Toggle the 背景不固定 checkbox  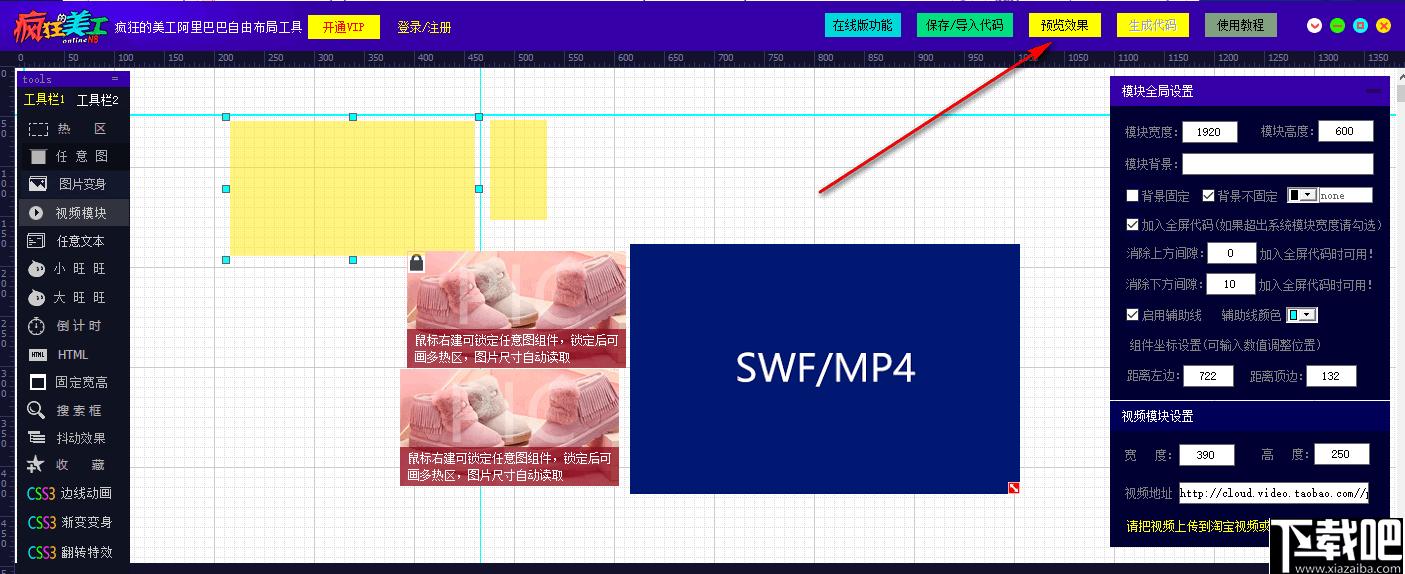tap(1208, 196)
